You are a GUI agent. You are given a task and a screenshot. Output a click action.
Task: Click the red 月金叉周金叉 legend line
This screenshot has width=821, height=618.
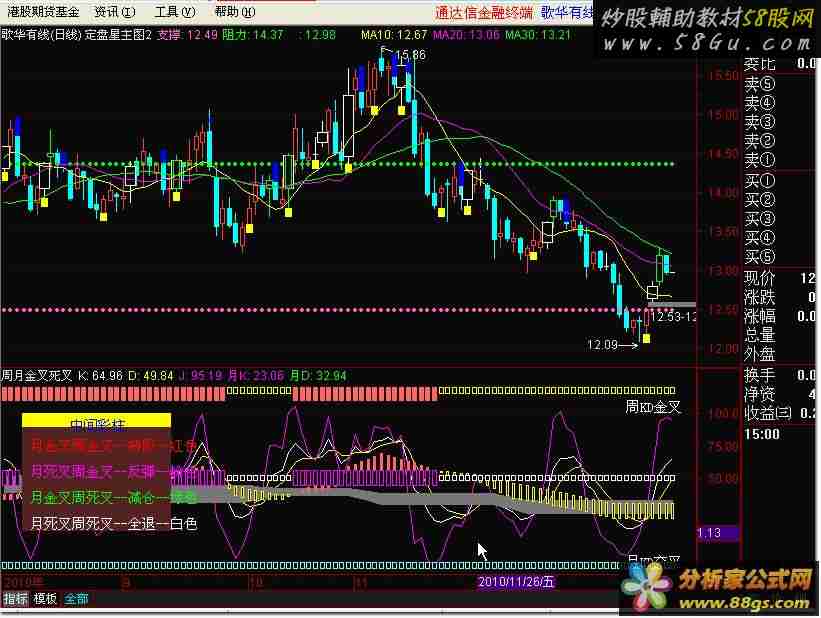coord(114,446)
